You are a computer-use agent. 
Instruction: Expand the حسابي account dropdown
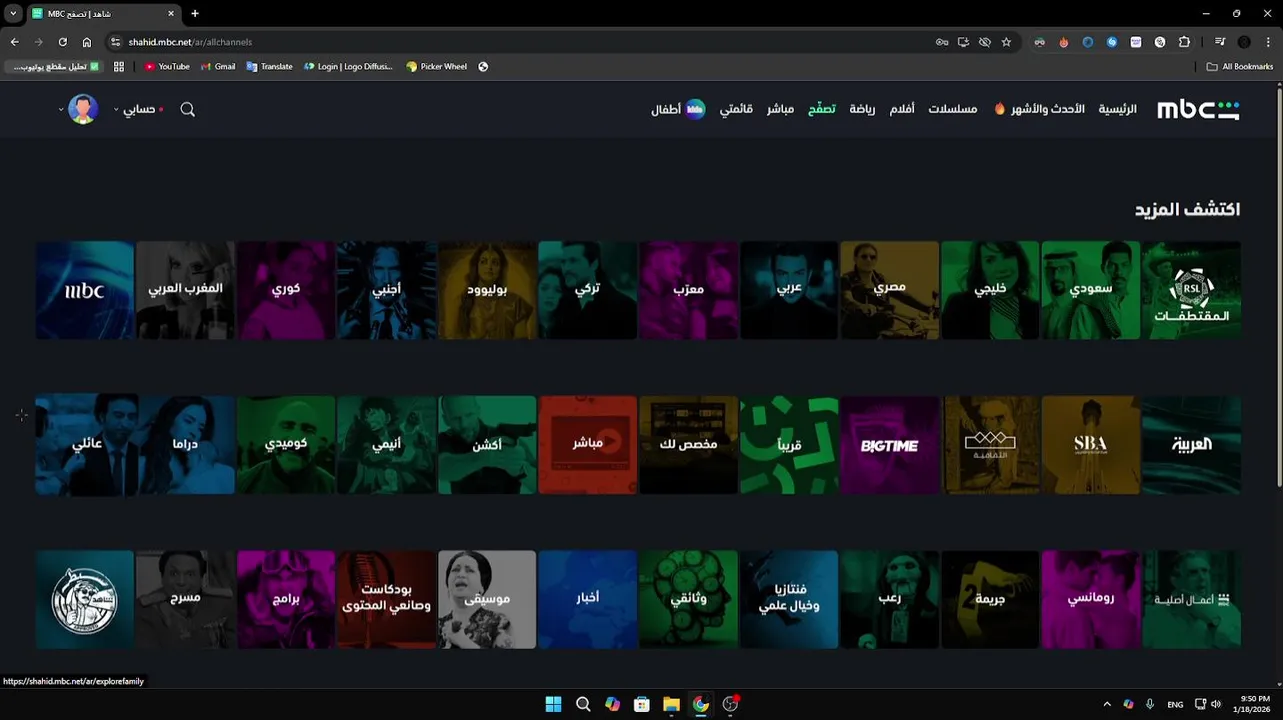(x=138, y=109)
